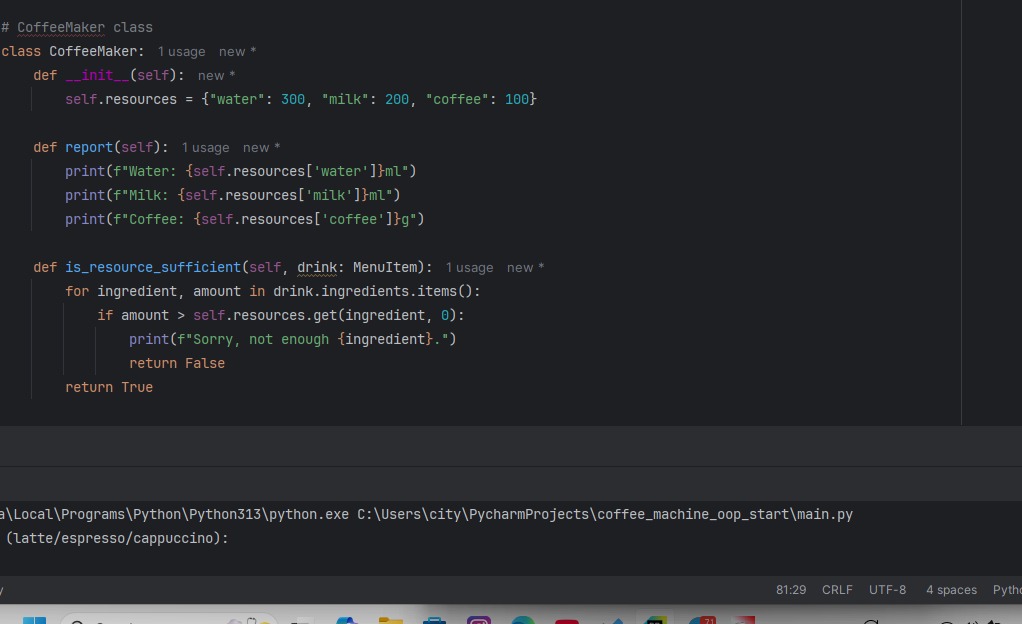The width and height of the screenshot is (1022, 624).
Task: Click the 'if amount >' condition line
Action: (x=281, y=316)
